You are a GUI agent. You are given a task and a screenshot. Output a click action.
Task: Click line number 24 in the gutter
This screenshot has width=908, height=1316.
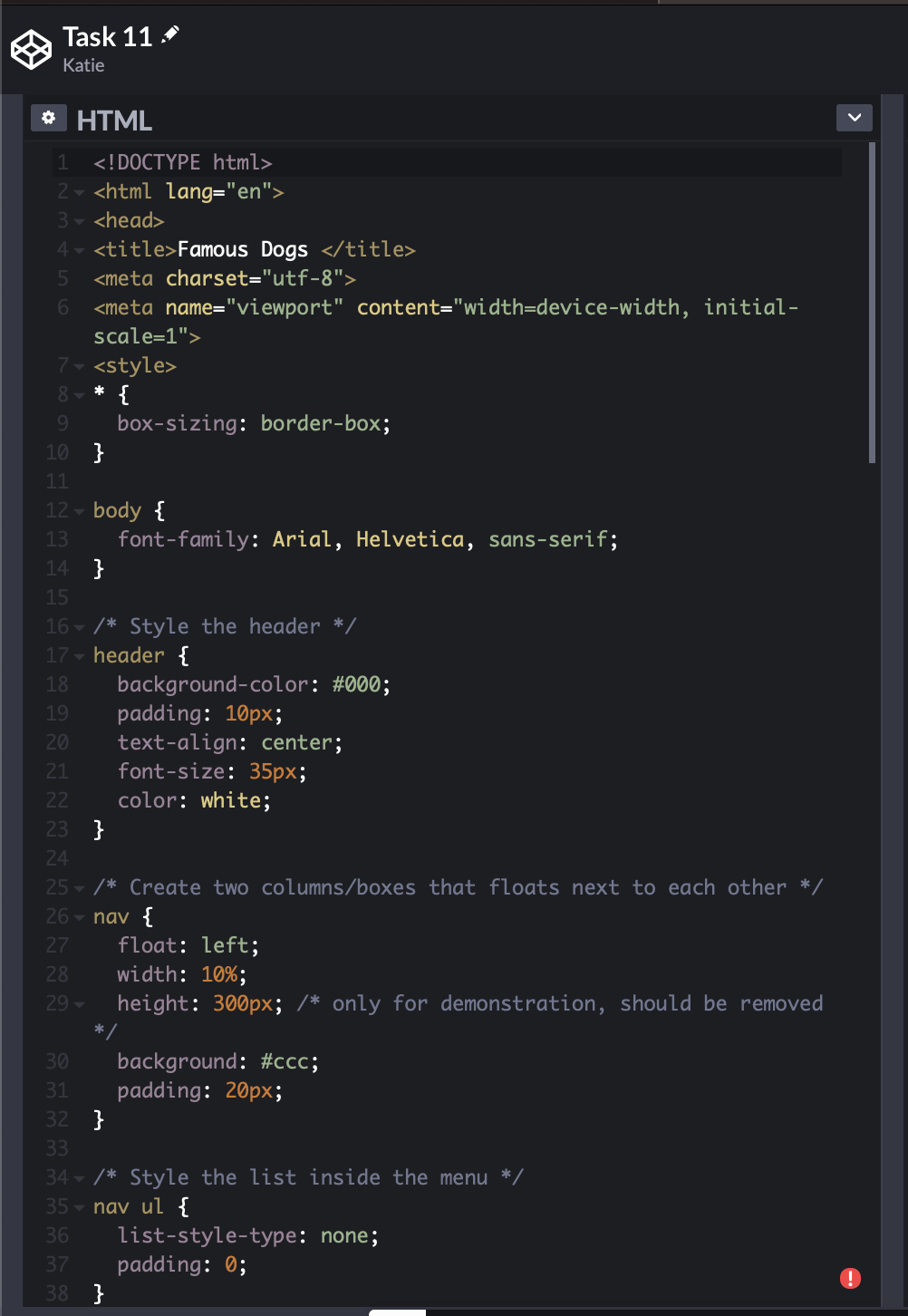tap(57, 858)
